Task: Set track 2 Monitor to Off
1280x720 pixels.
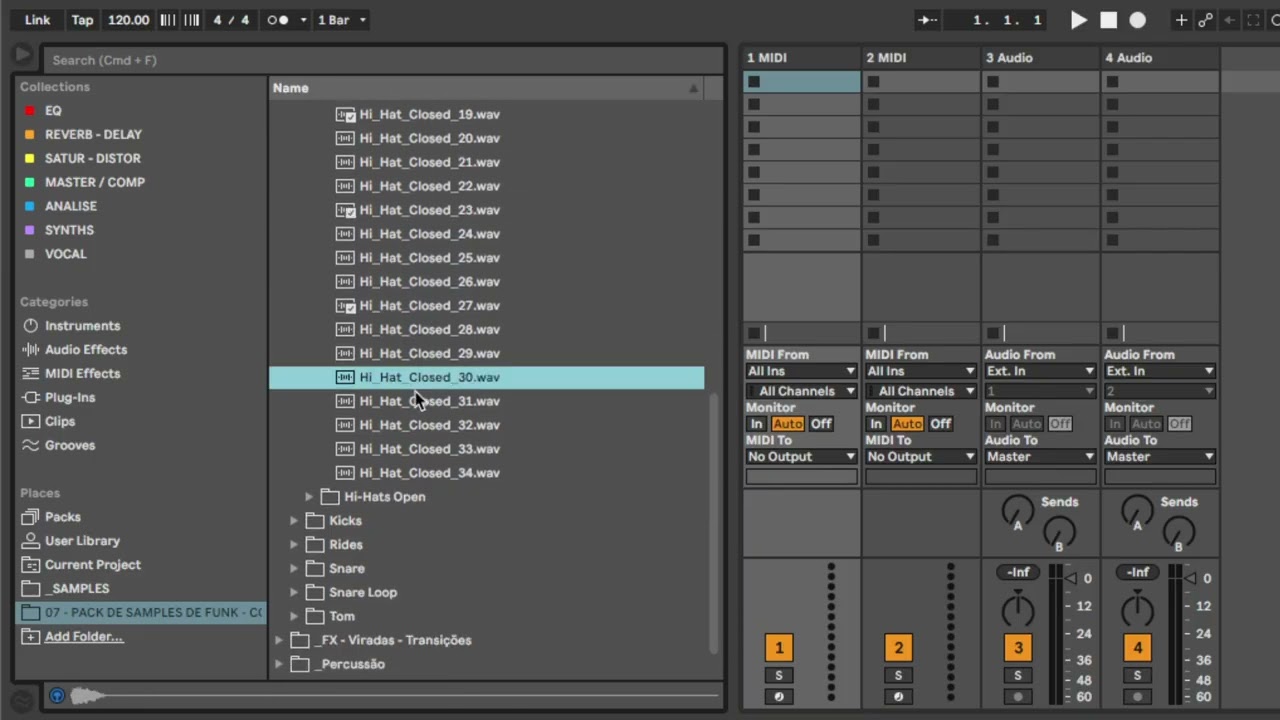Action: [x=940, y=424]
